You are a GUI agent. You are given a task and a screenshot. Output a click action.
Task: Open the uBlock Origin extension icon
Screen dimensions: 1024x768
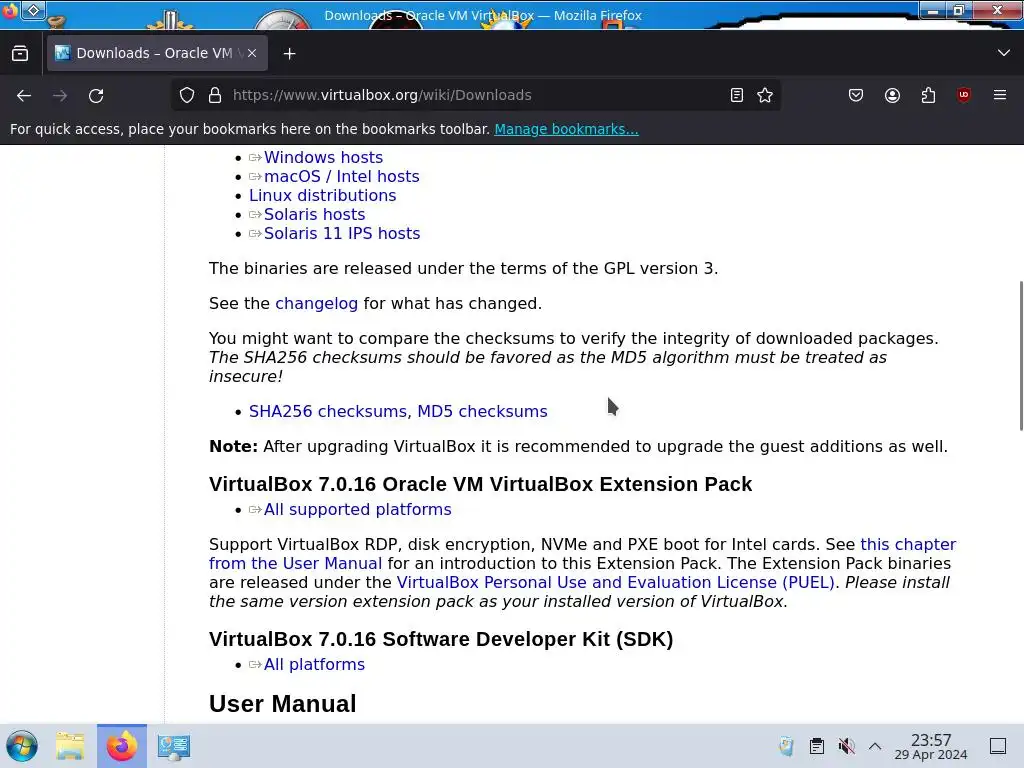(964, 95)
